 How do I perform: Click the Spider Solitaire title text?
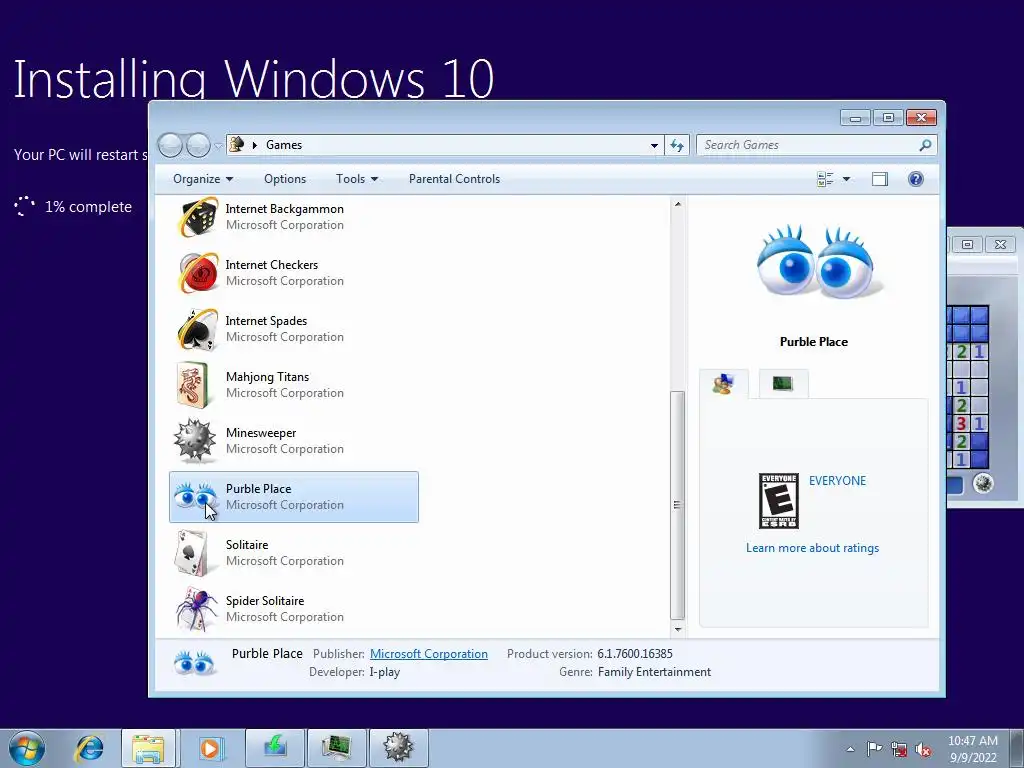[x=264, y=601]
